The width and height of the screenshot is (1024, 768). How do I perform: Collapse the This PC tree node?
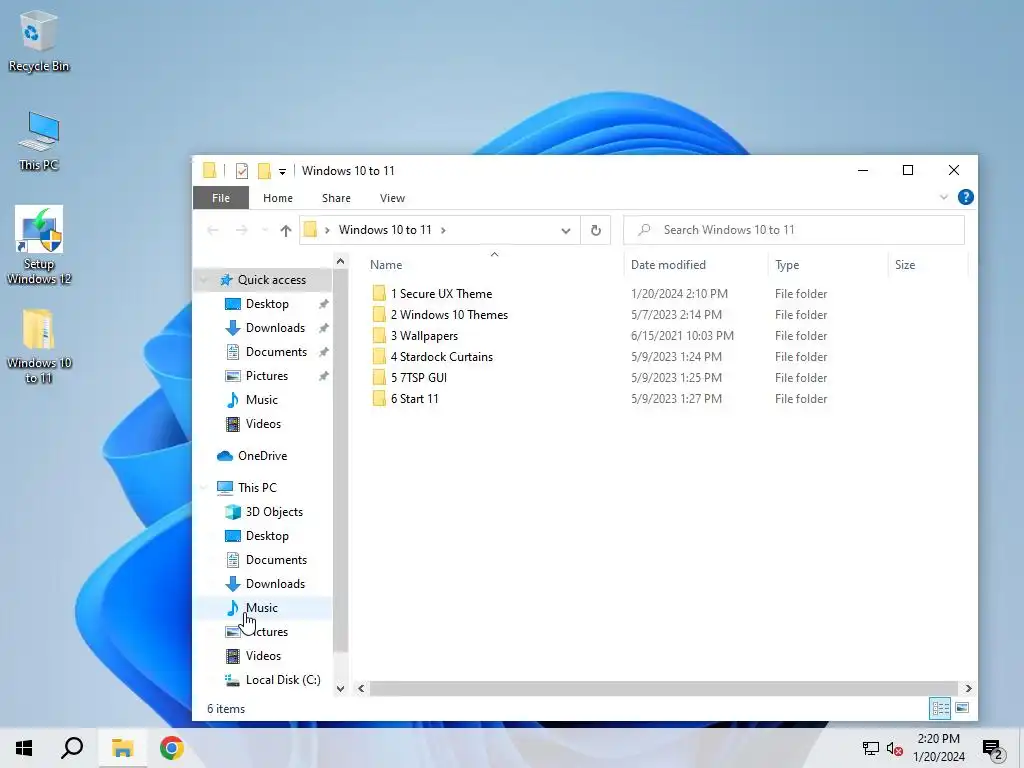point(204,488)
